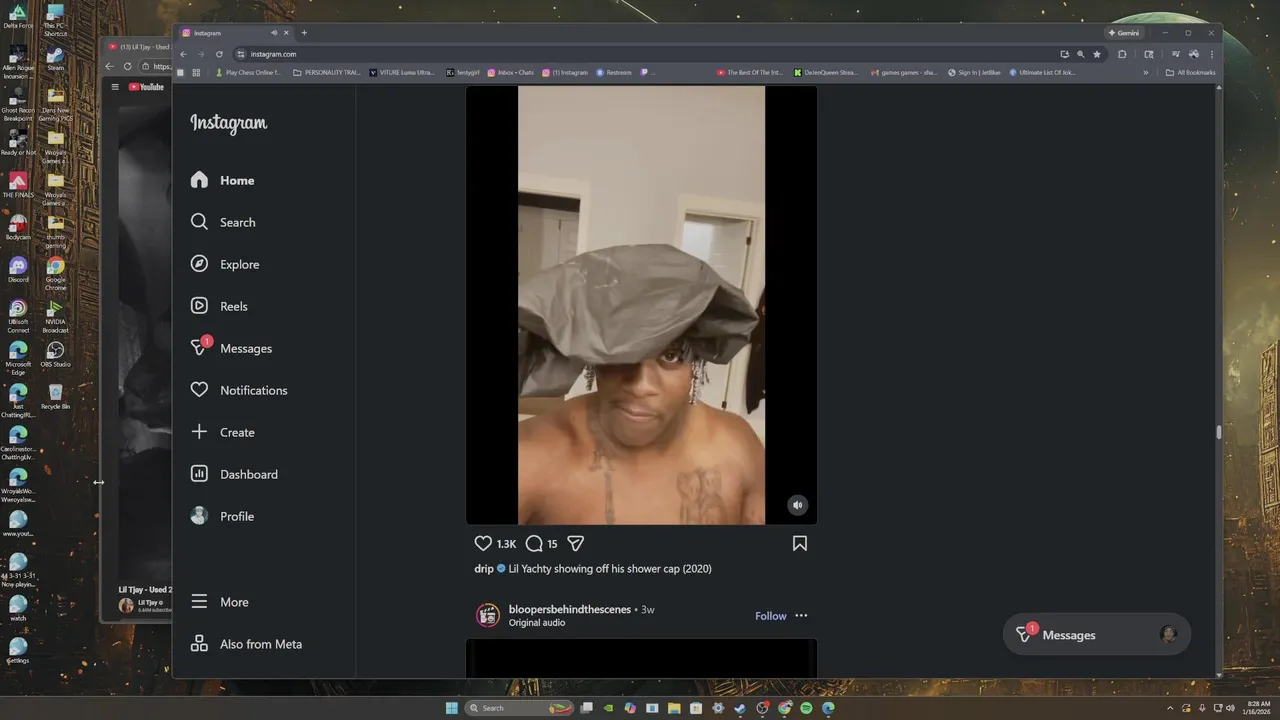Image resolution: width=1280 pixels, height=720 pixels.
Task: Open Messages in the left sidebar
Action: (231, 348)
